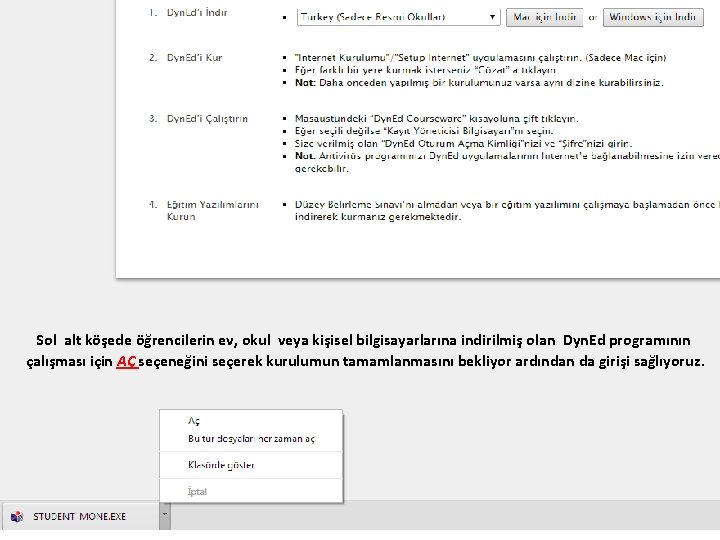Click the Eğitim Yazılımlarını Kurun heading
Screen dimensions: 720x540
click(213, 210)
